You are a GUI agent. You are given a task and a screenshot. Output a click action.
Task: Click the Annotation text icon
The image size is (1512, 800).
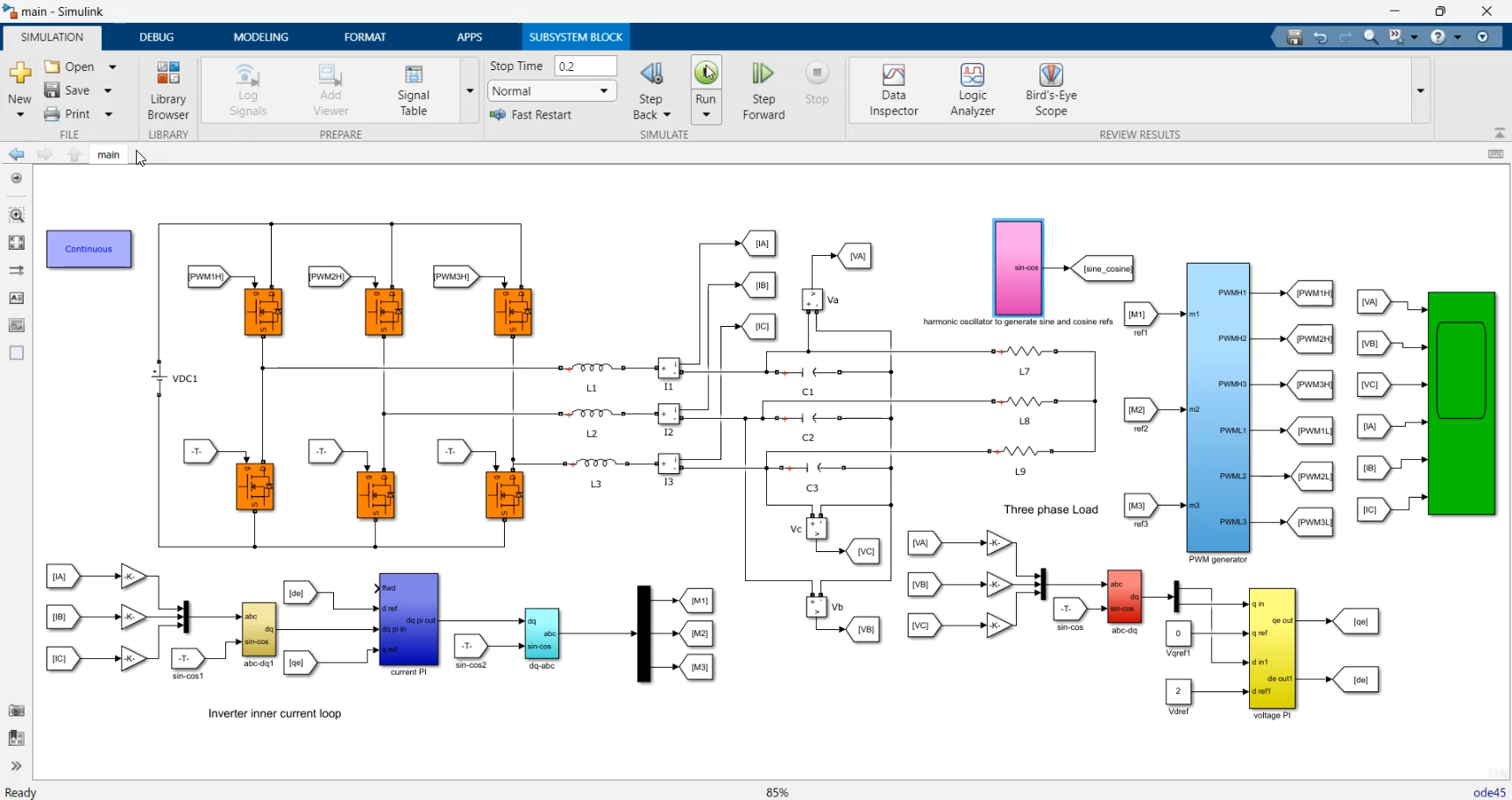tap(16, 298)
